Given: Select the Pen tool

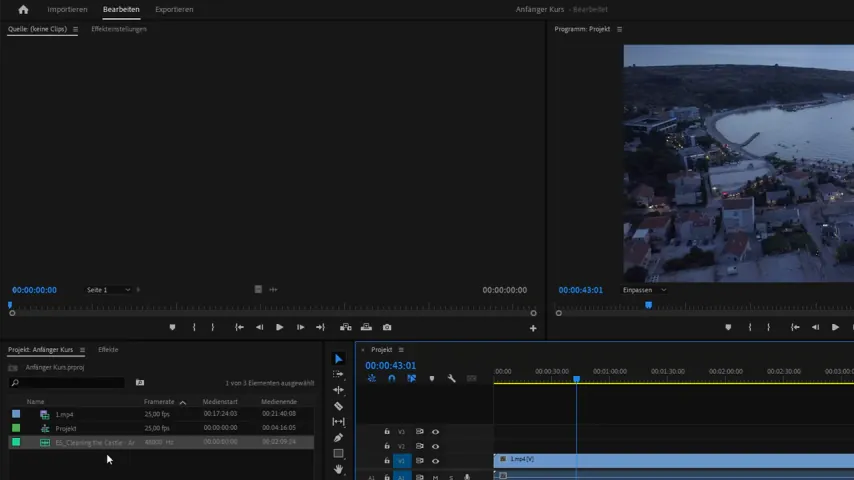Looking at the screenshot, I should click(x=338, y=438).
